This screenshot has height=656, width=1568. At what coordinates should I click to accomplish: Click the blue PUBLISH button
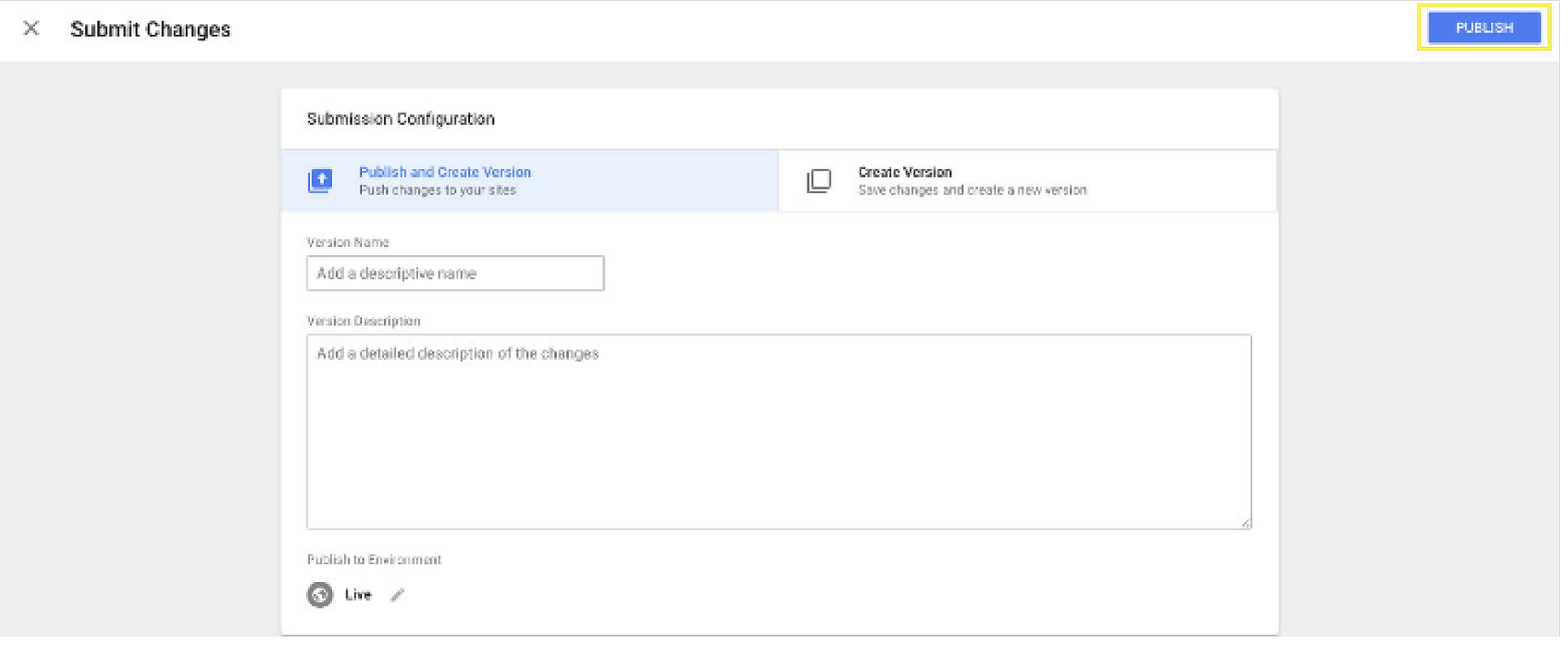point(1483,28)
